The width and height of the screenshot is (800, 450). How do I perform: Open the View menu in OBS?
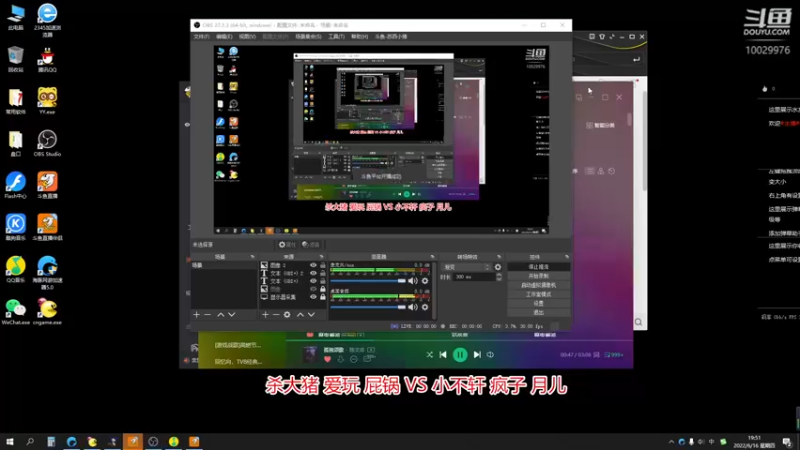click(x=247, y=37)
